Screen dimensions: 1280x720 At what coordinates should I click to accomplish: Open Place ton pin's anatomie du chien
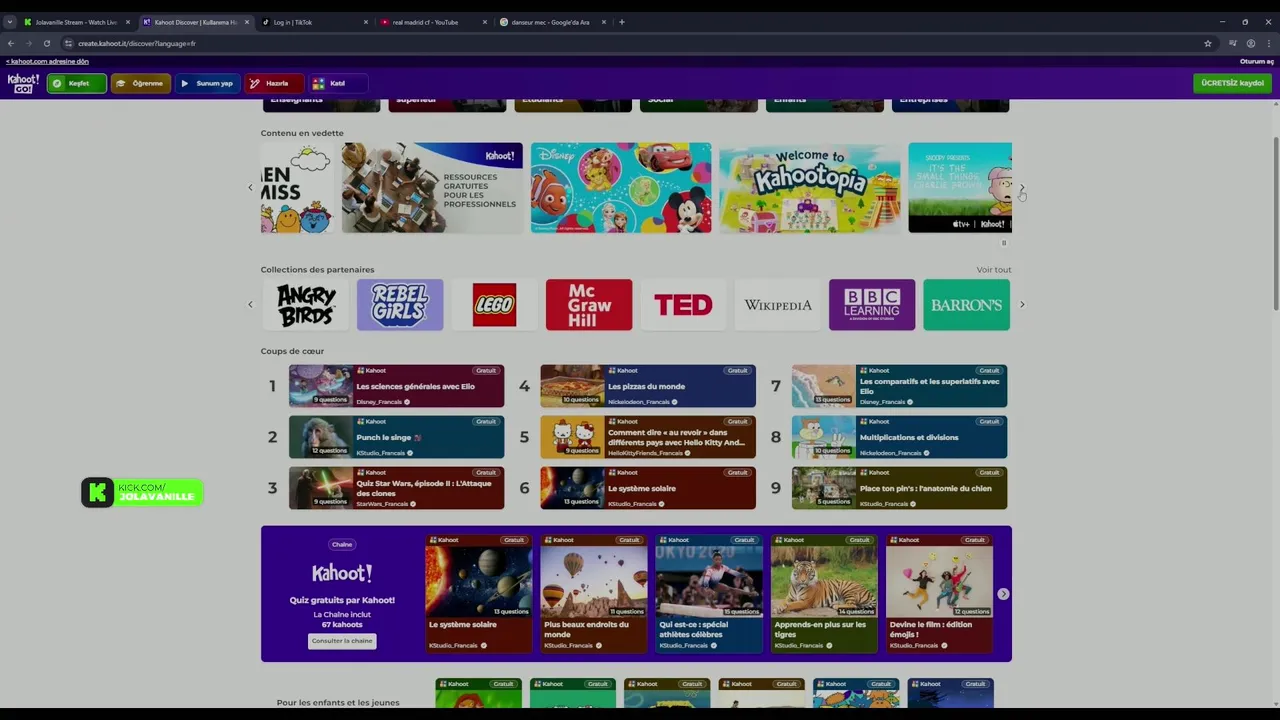(x=899, y=488)
